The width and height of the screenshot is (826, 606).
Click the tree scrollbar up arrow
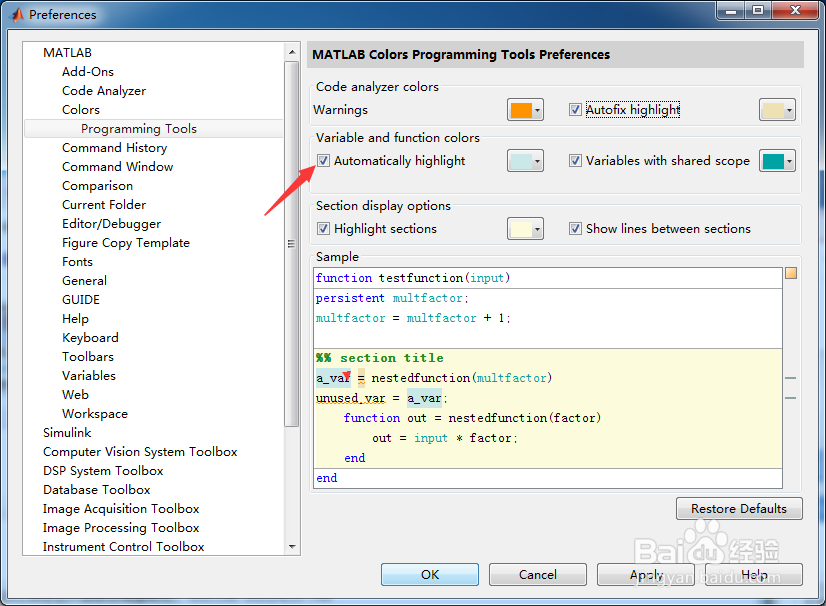(292, 52)
